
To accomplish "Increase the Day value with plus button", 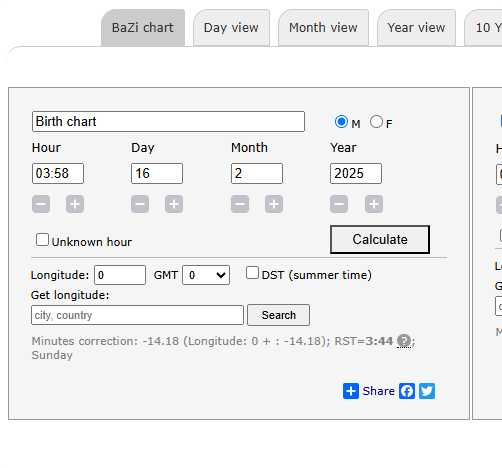I will pyautogui.click(x=174, y=204).
